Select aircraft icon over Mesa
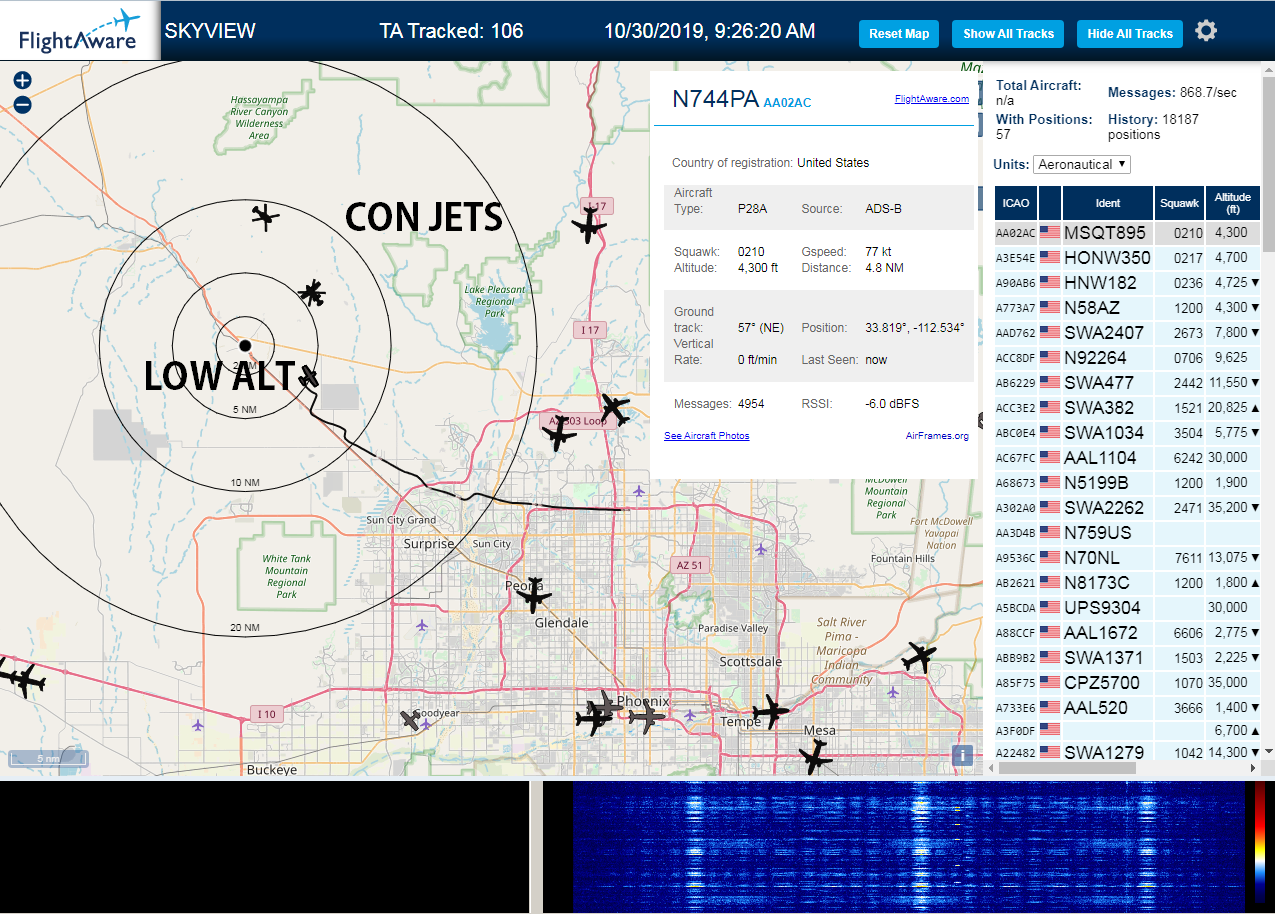The image size is (1275, 915). click(x=816, y=758)
